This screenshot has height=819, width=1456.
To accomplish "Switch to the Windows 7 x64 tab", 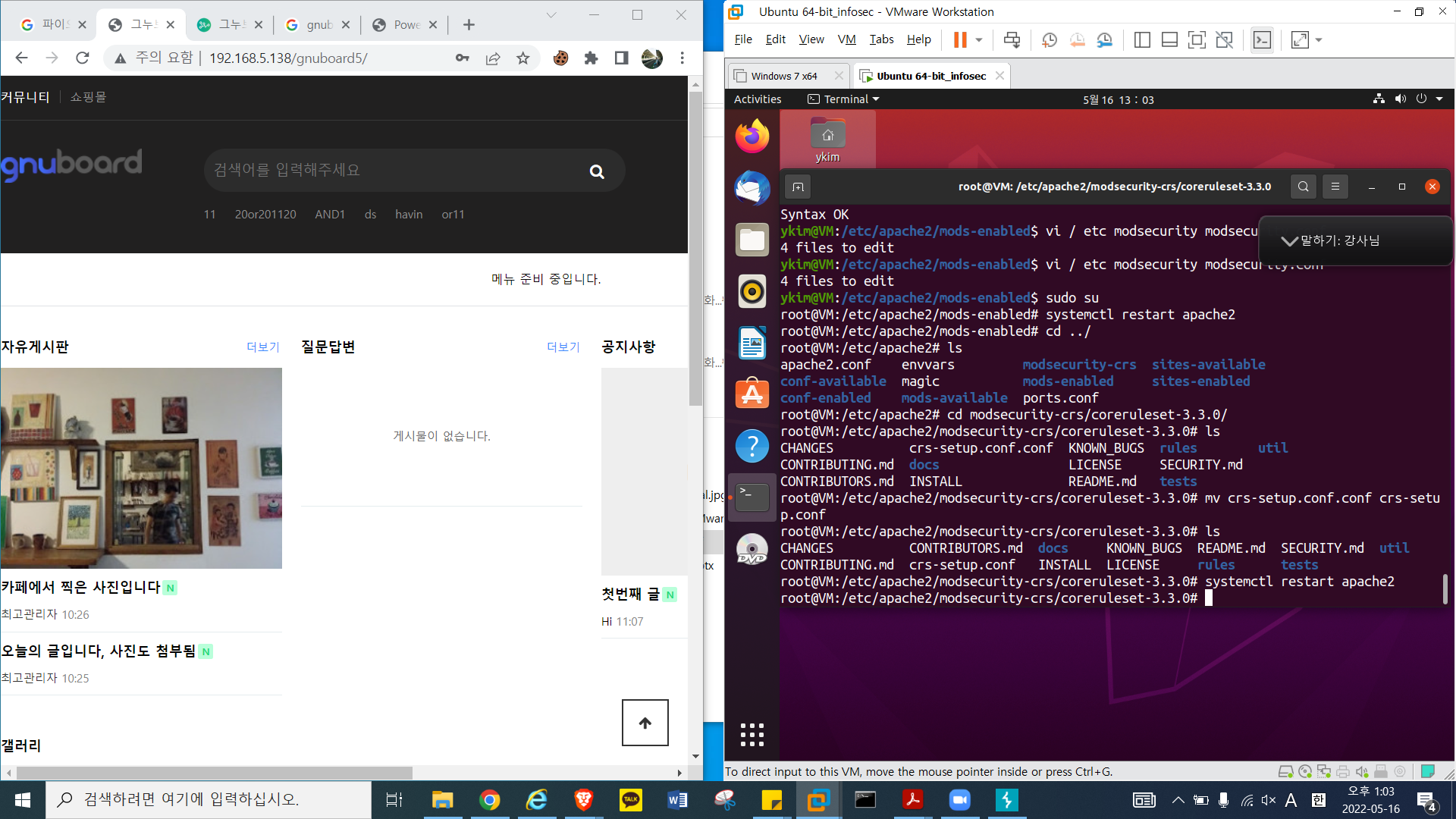I will point(784,76).
